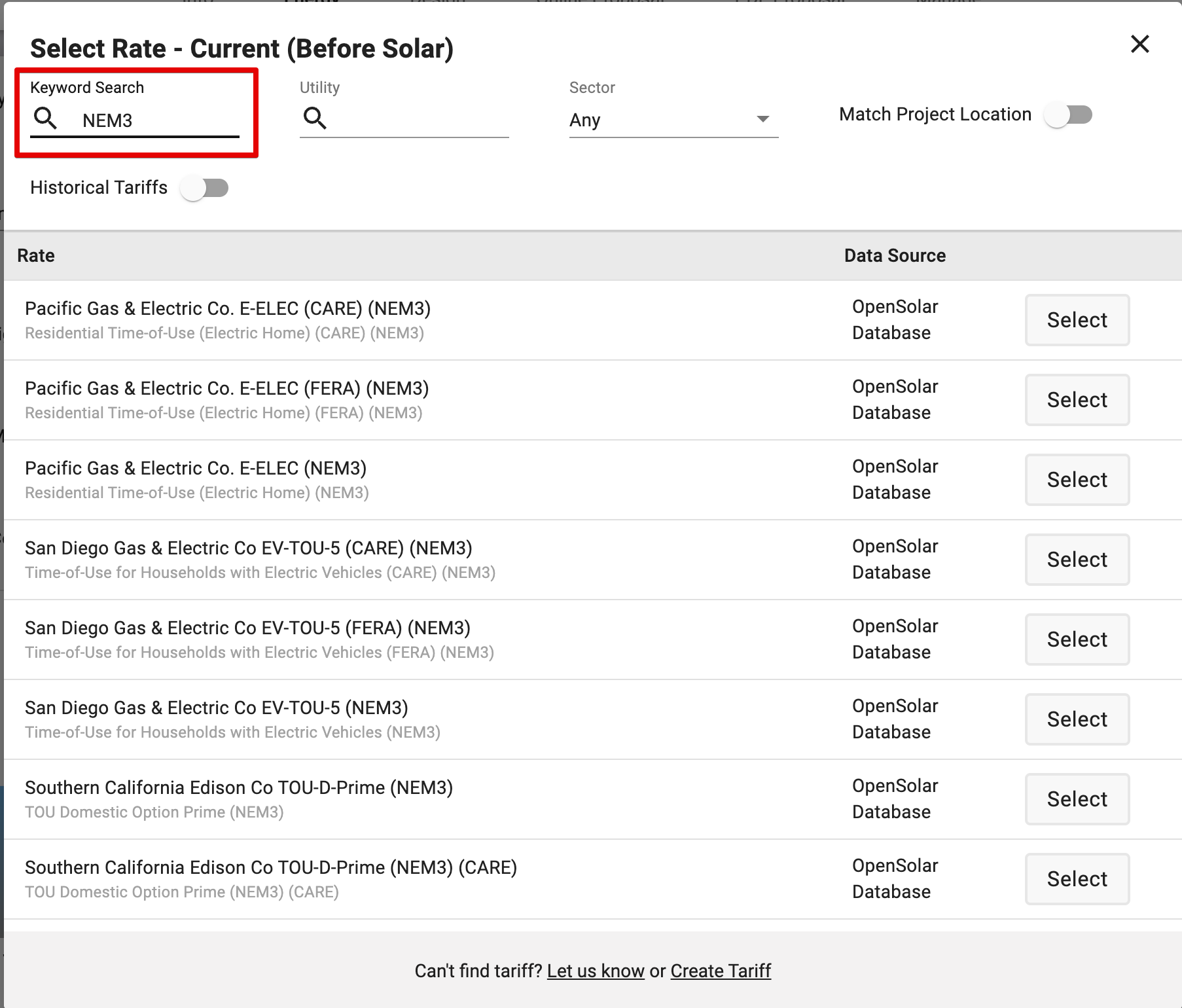Image resolution: width=1182 pixels, height=1008 pixels.
Task: Click the 'Select Rate - Current (Before Solar)' heading
Action: coord(242,49)
